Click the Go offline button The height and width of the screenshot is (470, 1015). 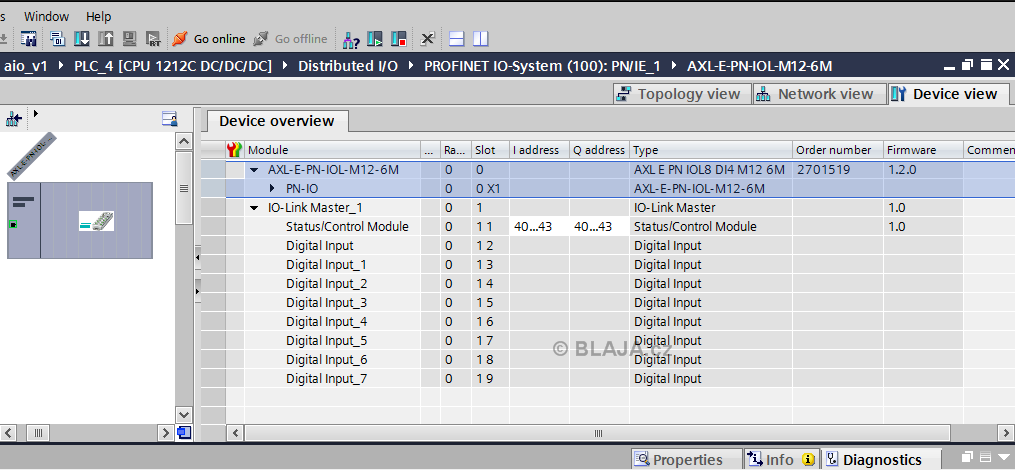click(290, 39)
